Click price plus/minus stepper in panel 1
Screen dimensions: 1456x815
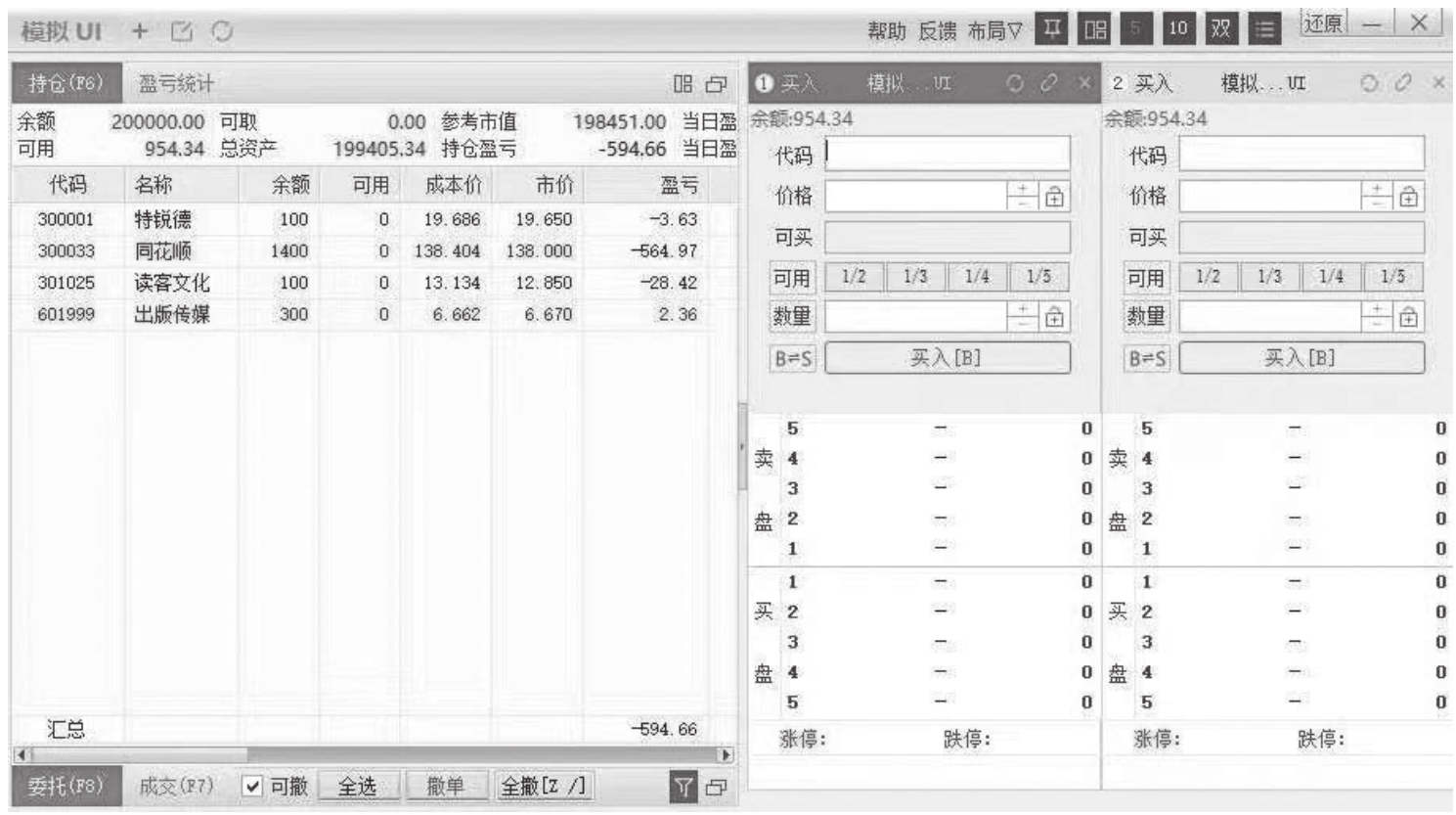point(1023,197)
